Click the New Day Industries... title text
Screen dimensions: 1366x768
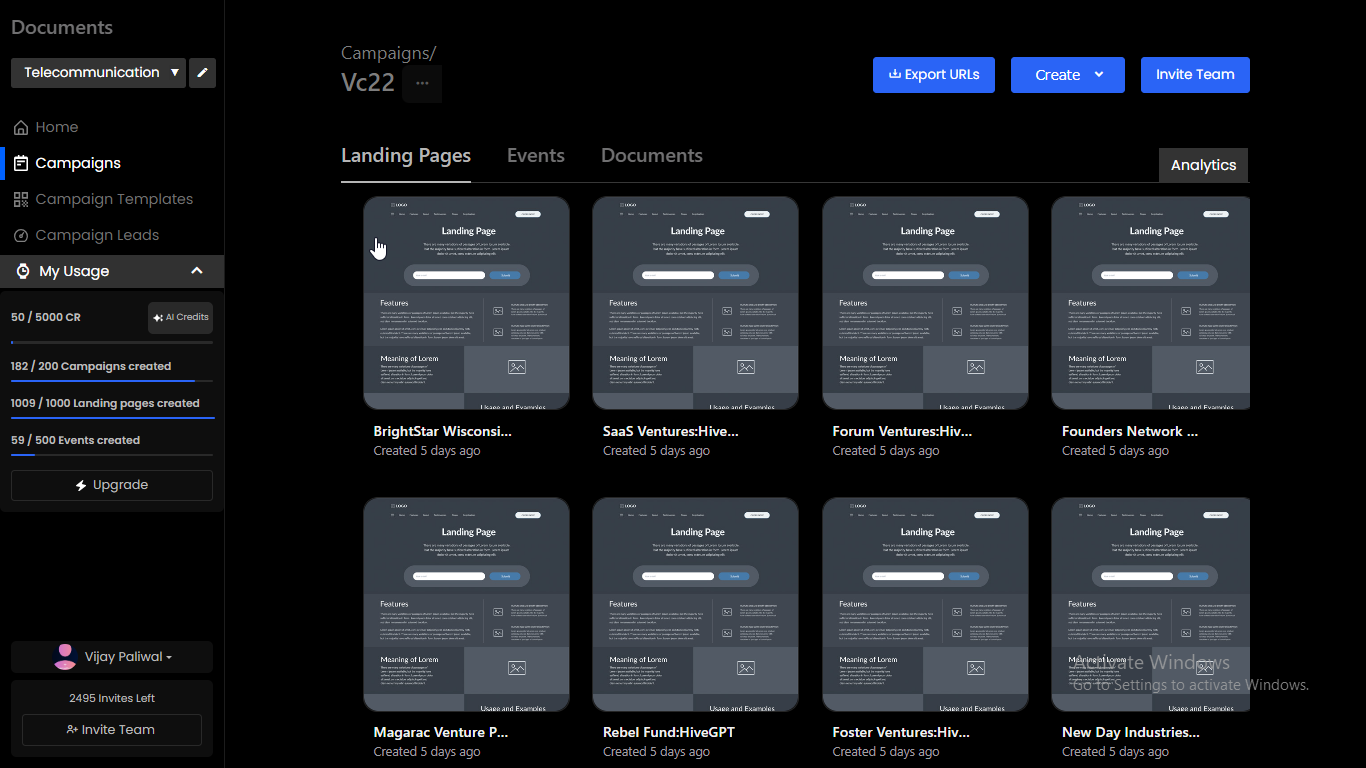1131,733
